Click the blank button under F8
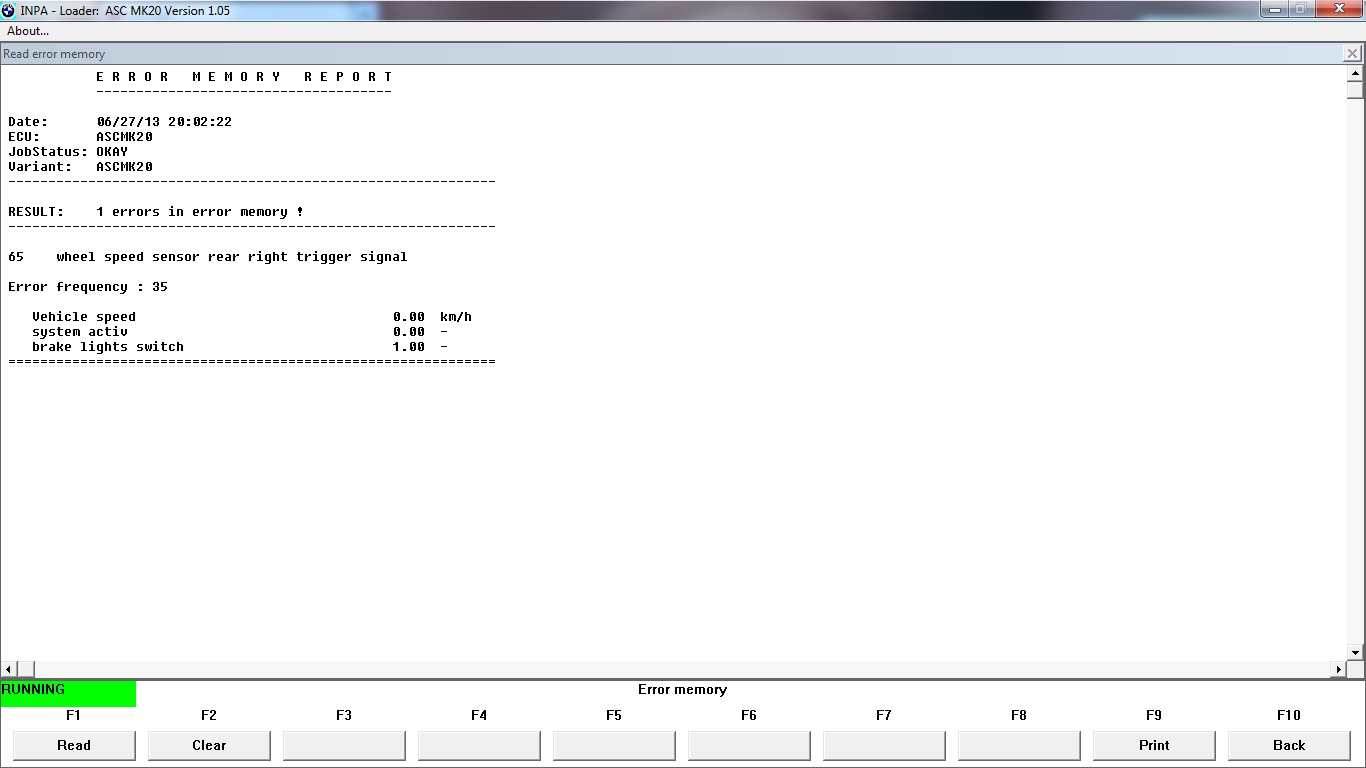This screenshot has width=1366, height=768. [1019, 745]
